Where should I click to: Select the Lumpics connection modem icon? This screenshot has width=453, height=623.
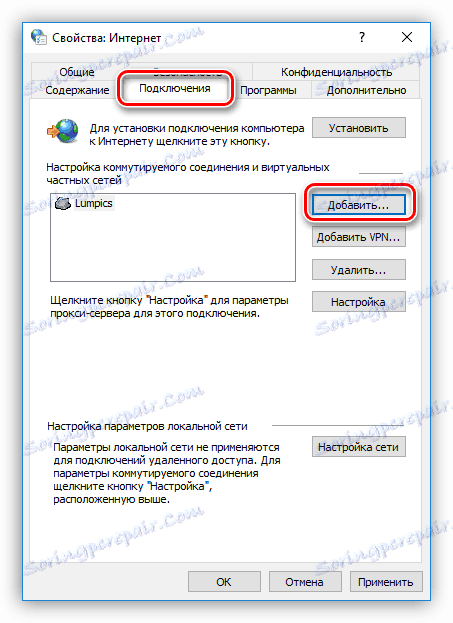tap(62, 203)
